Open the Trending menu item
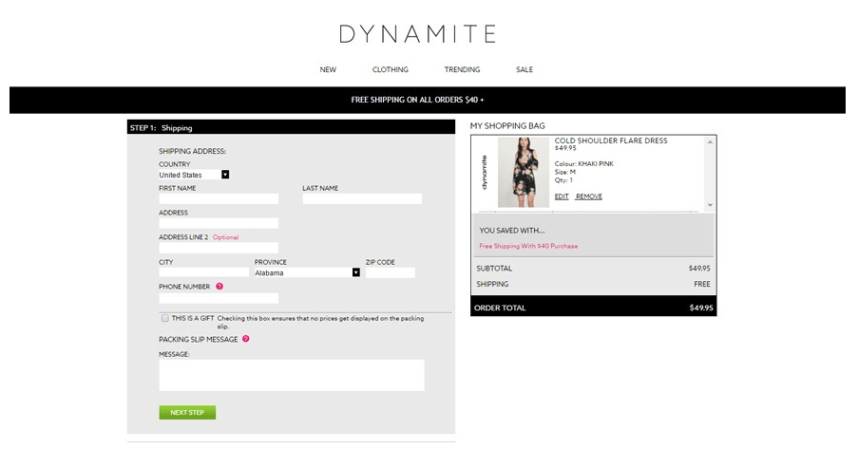The width and height of the screenshot is (858, 467). 462,70
